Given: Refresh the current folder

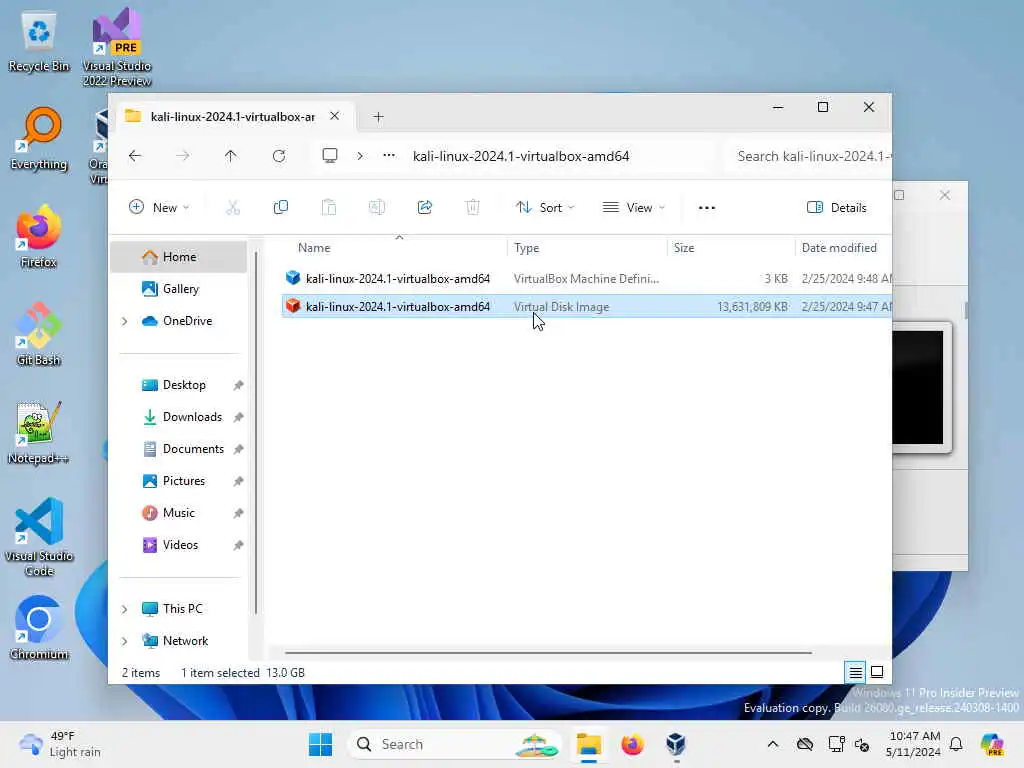Looking at the screenshot, I should pyautogui.click(x=279, y=156).
